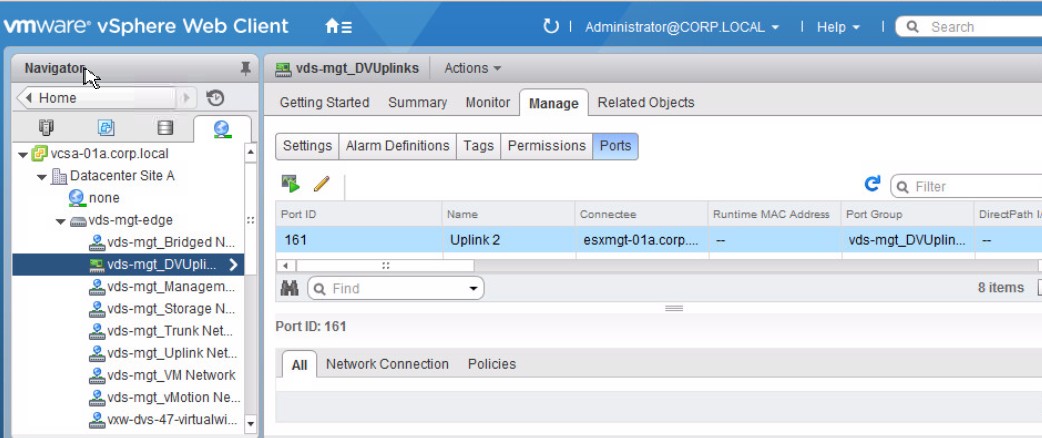
Task: Click the Navigator scrollbar up arrow
Action: coord(251,152)
